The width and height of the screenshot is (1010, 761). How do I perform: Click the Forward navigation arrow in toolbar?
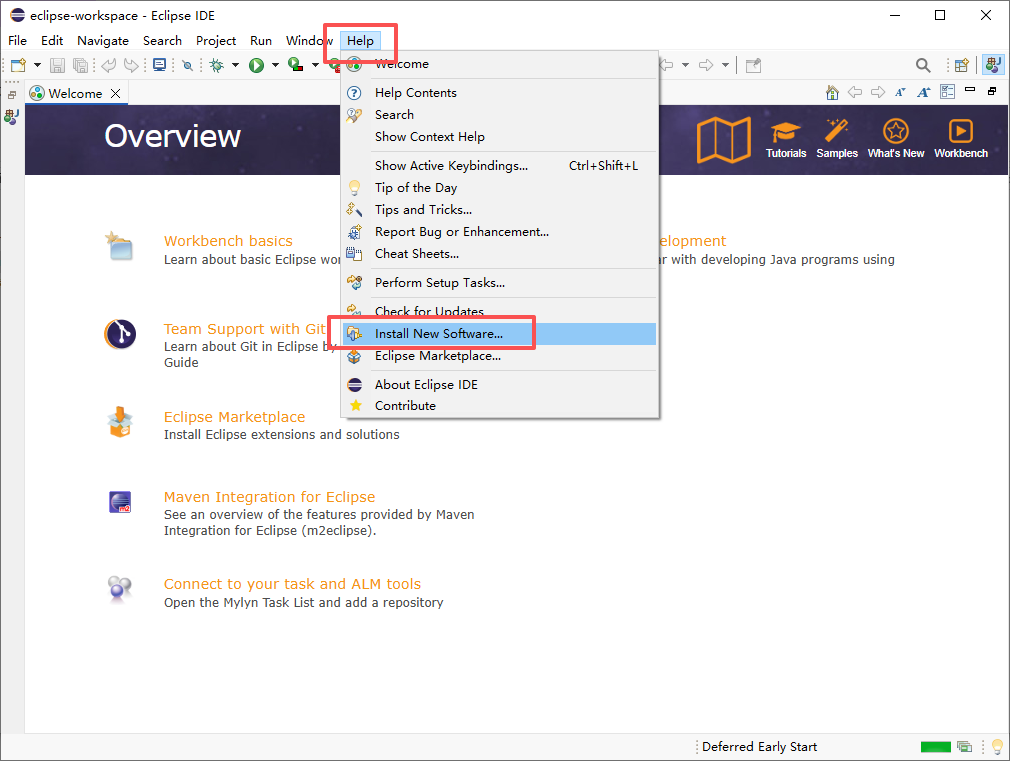[706, 65]
